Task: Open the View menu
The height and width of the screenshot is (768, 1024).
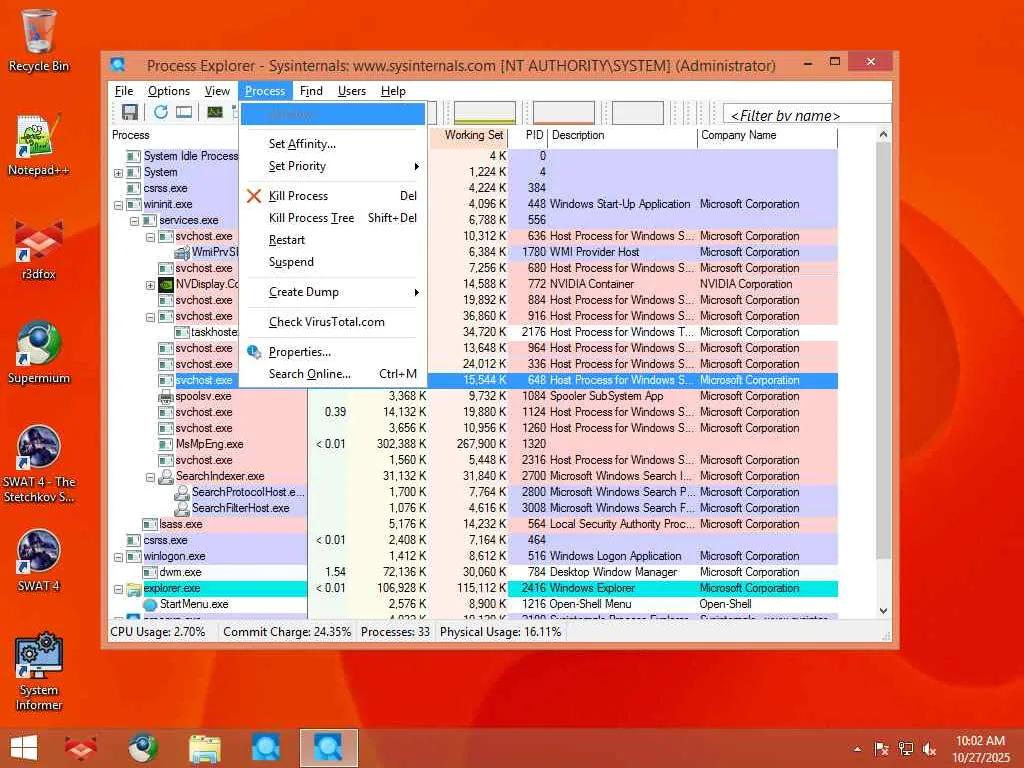Action: coord(217,91)
